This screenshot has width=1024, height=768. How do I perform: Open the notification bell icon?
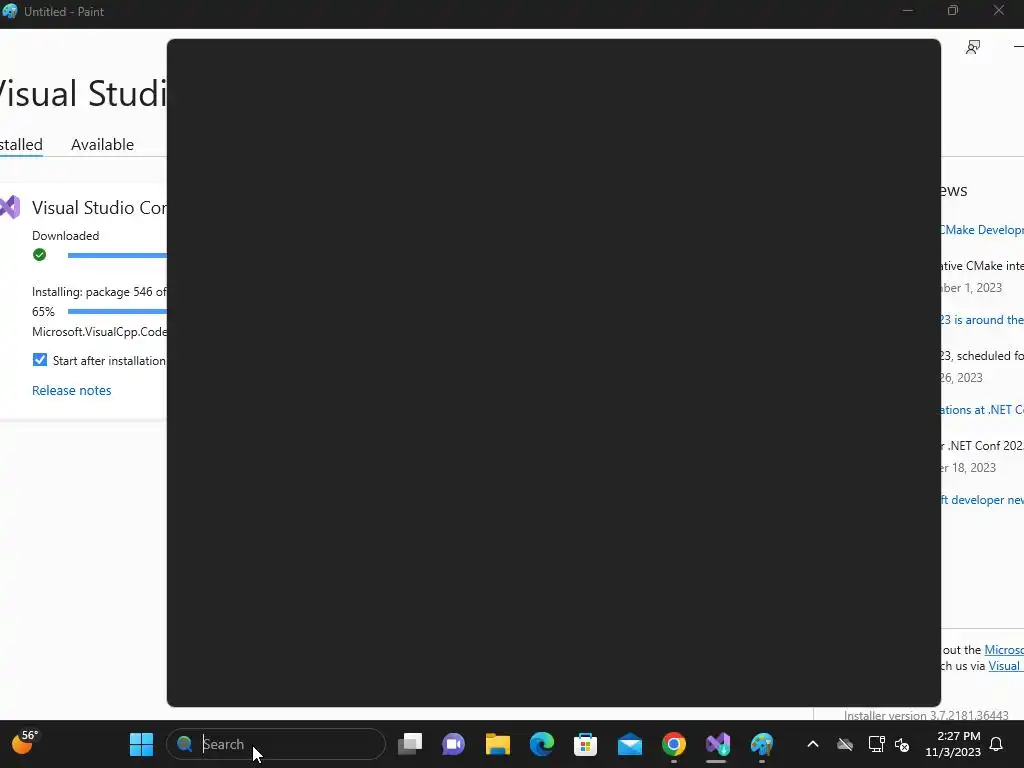click(996, 744)
